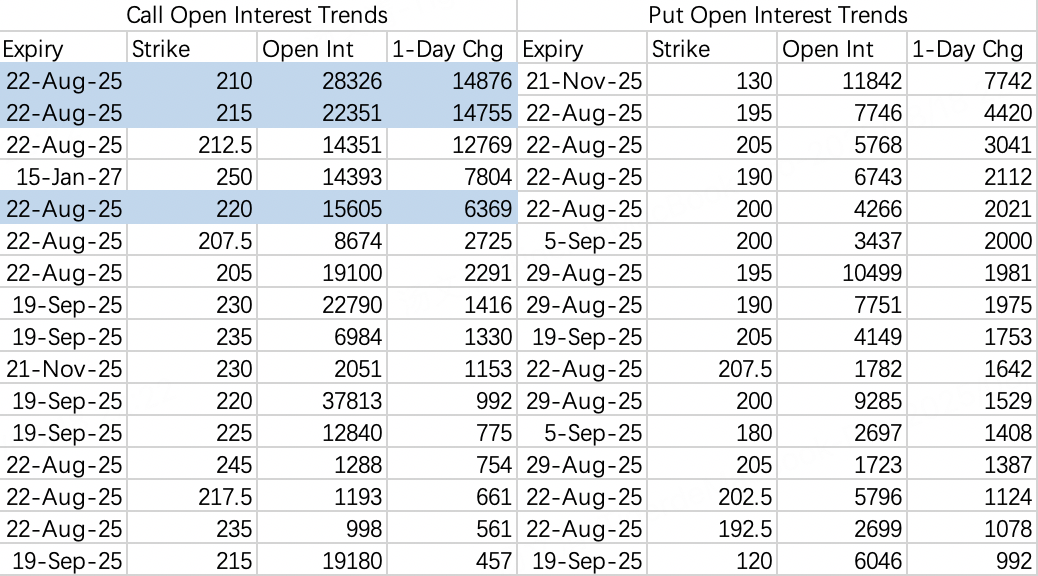Click put strike 192.5 cell
This screenshot has width=1038, height=576.
pyautogui.click(x=712, y=528)
